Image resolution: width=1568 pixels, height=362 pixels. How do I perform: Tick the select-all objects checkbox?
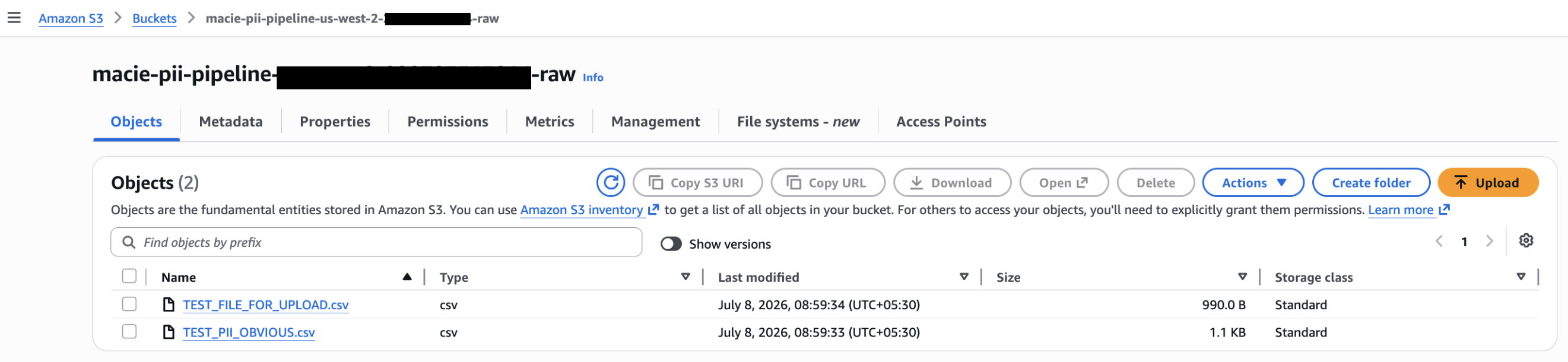(x=129, y=276)
